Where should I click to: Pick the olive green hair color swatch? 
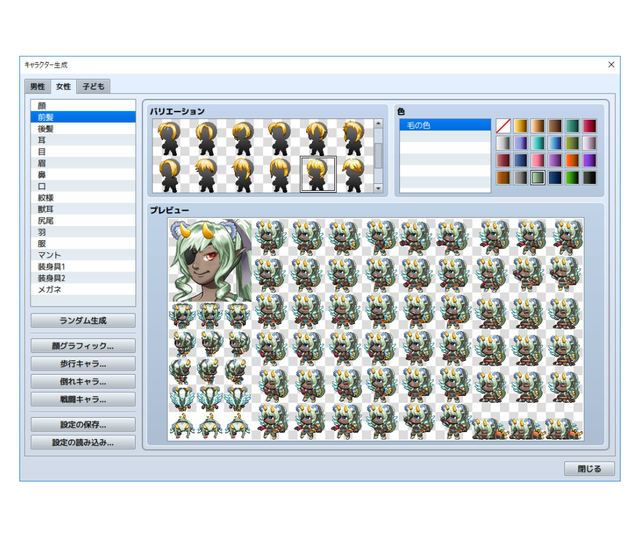pos(572,143)
